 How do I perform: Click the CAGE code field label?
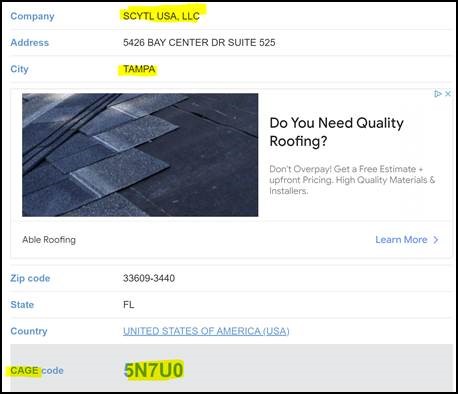pyautogui.click(x=37, y=370)
